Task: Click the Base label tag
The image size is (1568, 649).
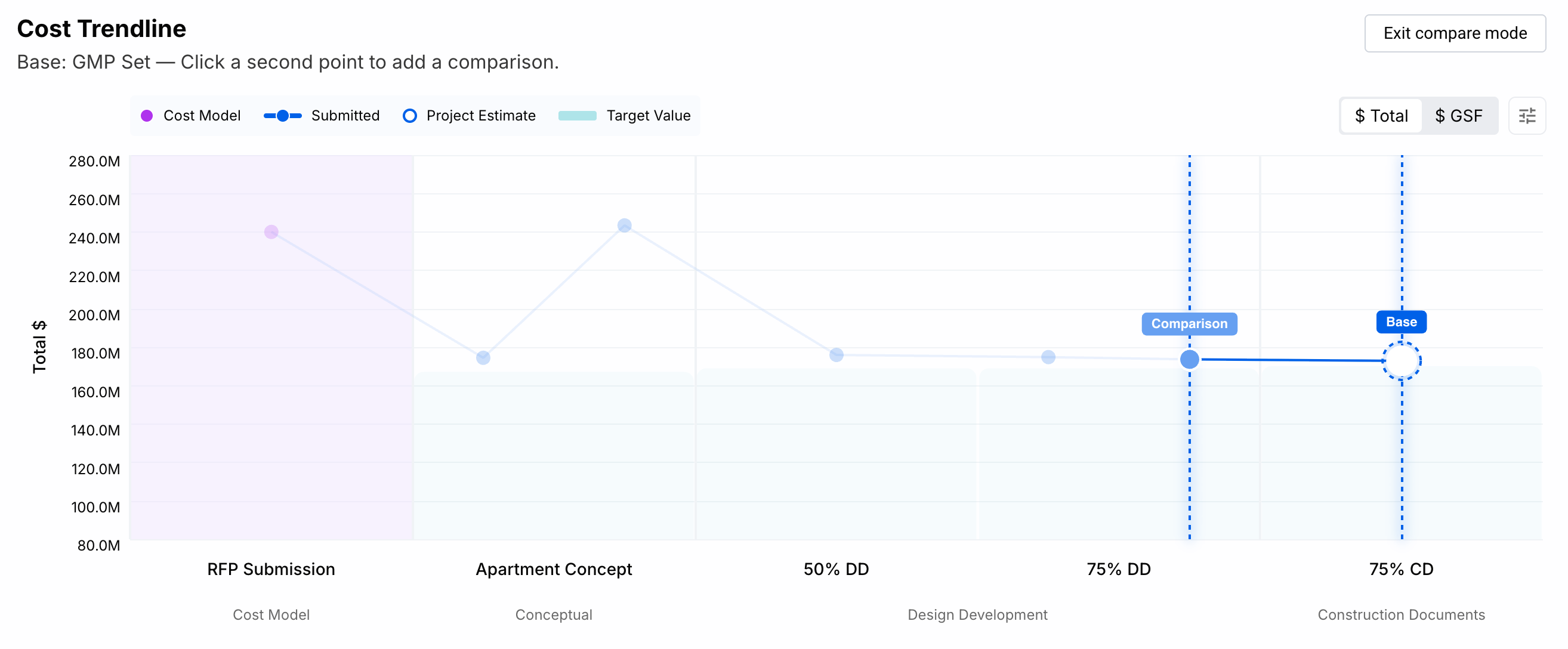Action: tap(1400, 322)
